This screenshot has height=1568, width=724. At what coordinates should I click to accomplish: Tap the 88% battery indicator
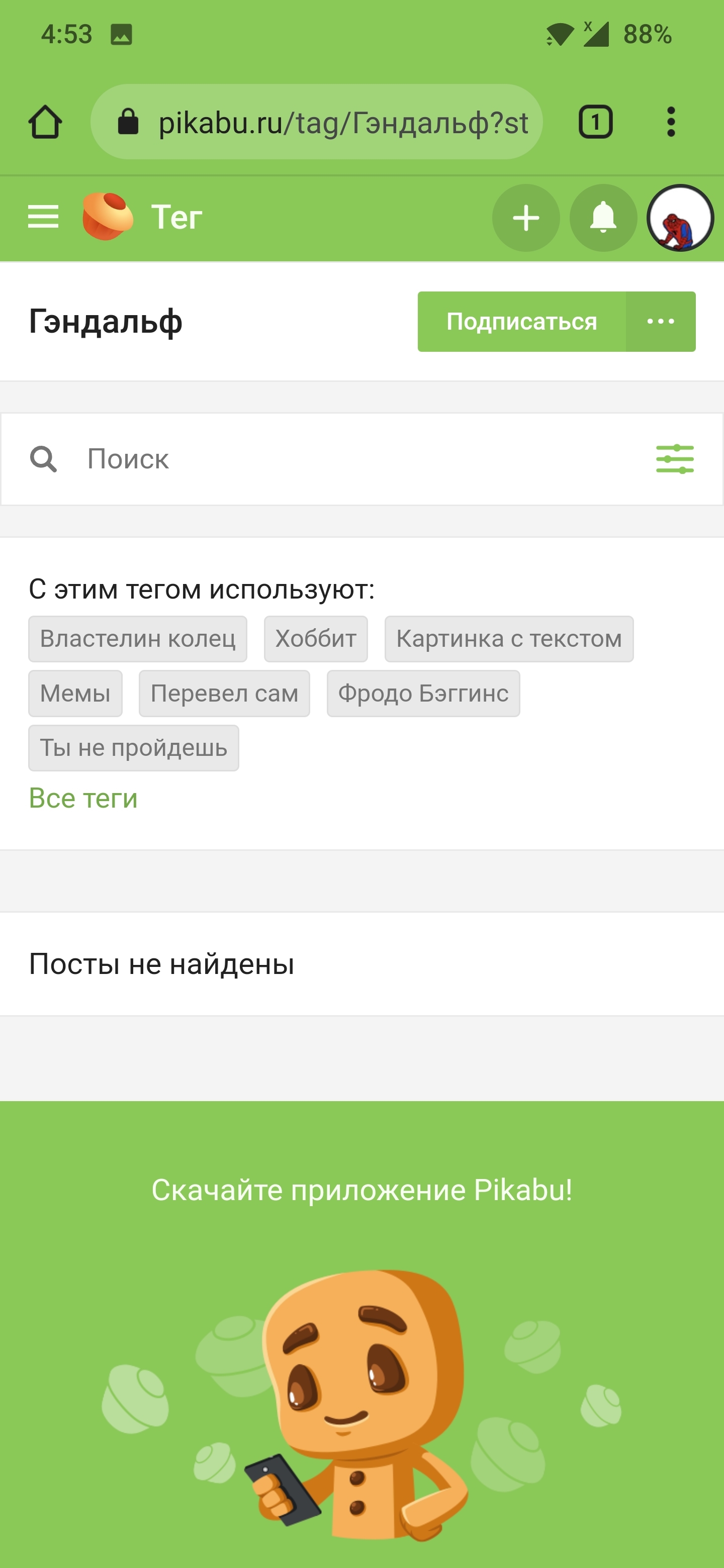coord(647,35)
